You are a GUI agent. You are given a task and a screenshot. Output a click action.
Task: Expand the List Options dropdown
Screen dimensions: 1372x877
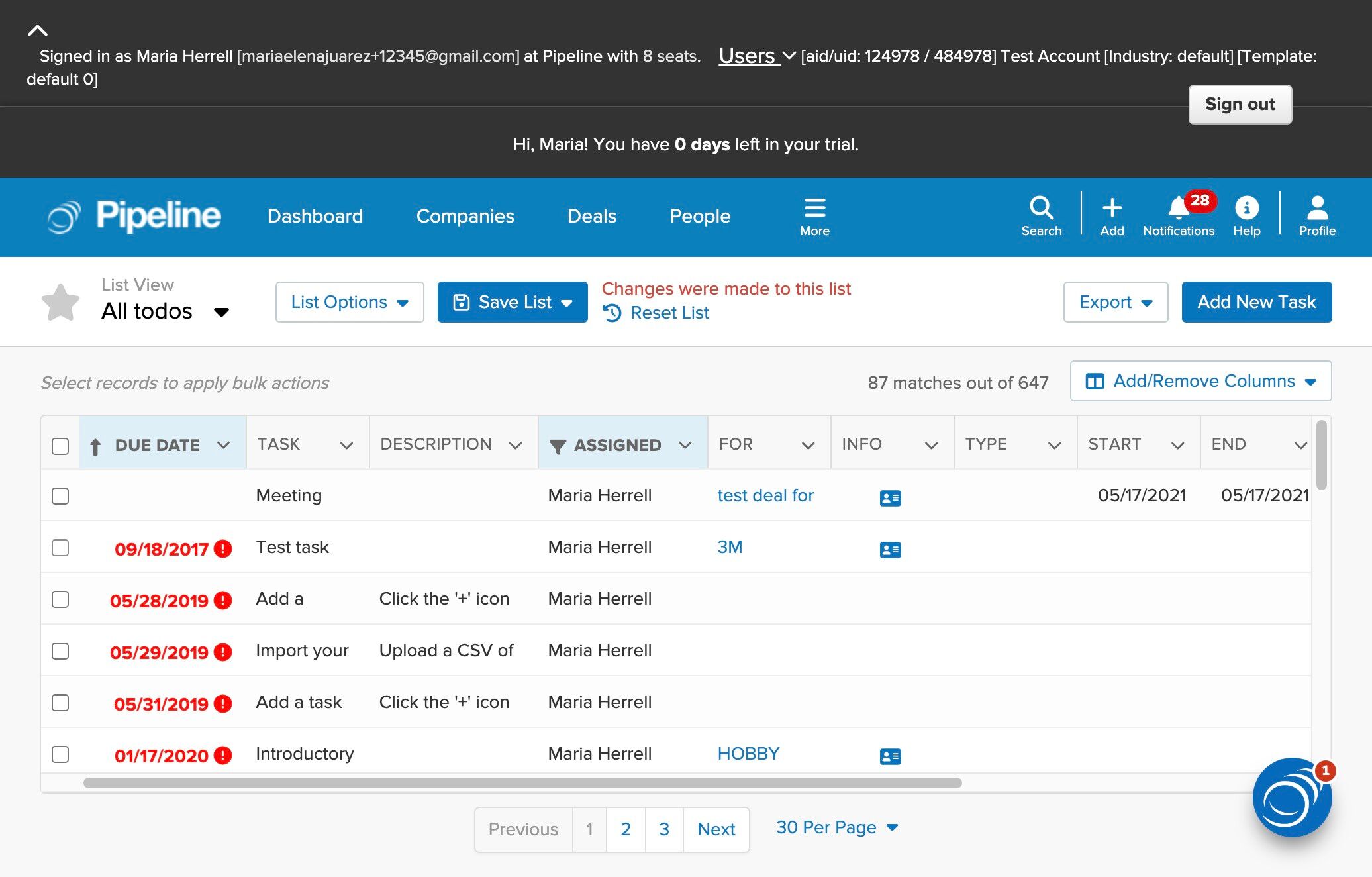(350, 302)
